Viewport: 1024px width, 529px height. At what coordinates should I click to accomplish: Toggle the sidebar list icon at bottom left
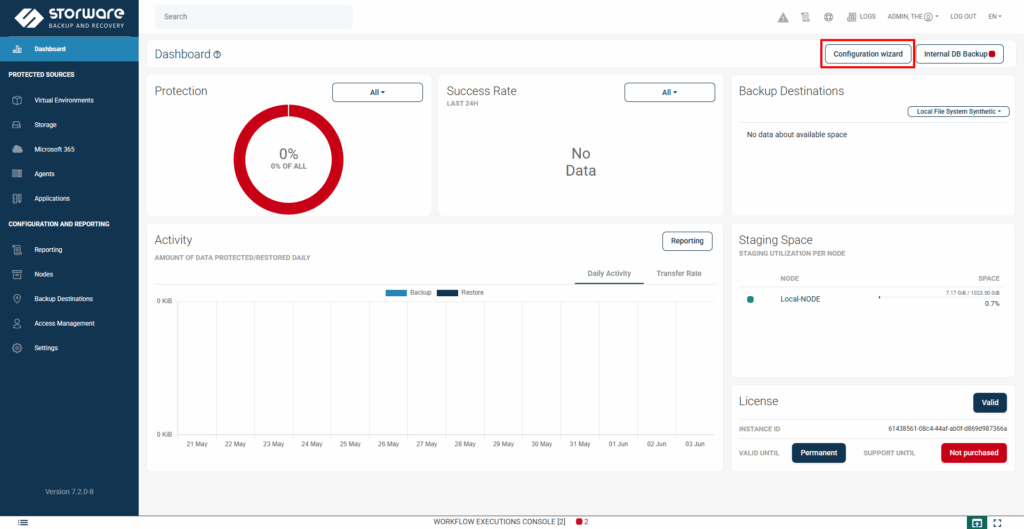[23, 522]
